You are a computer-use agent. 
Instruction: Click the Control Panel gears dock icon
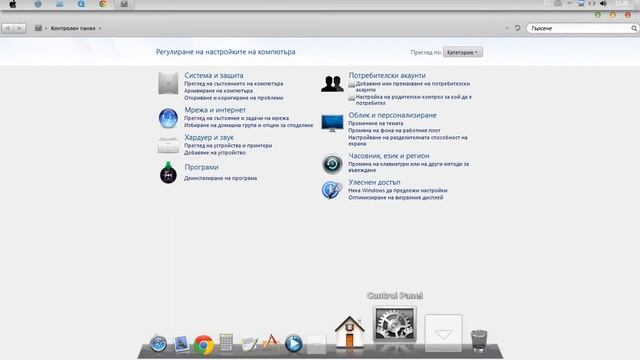(395, 324)
